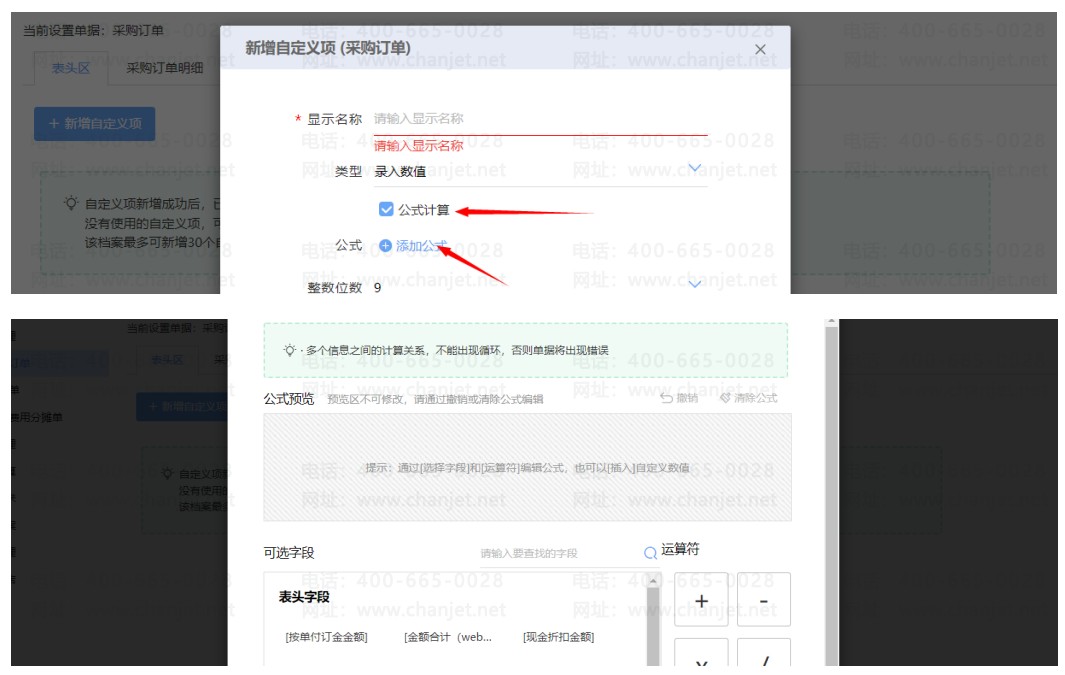Image resolution: width=1065 pixels, height=675 pixels.
Task: Click the 表头字段 group heading
Action: coord(304,597)
